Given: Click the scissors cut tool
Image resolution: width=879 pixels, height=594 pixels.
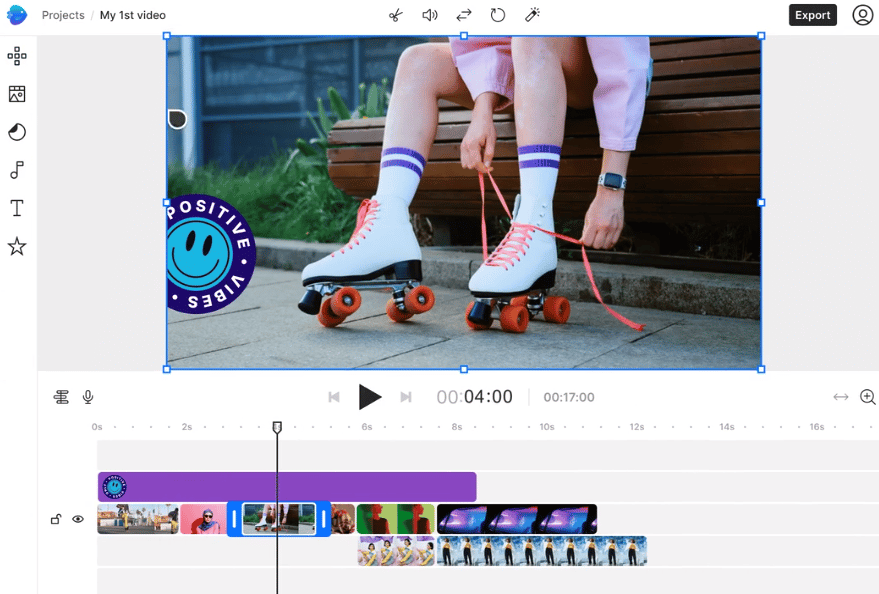Looking at the screenshot, I should click(x=396, y=15).
